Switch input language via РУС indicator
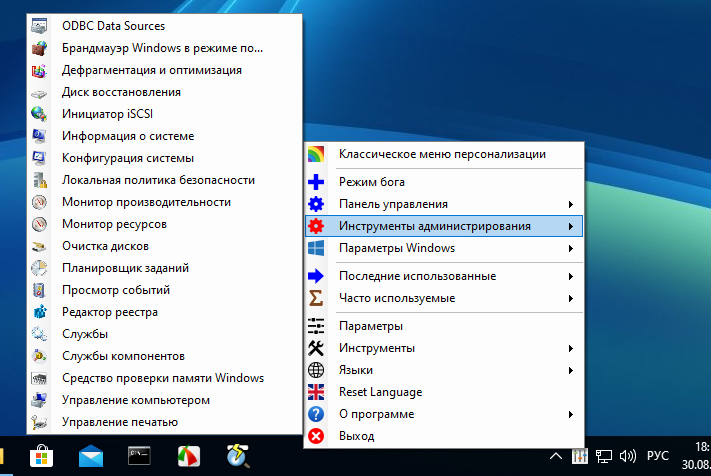Image resolution: width=711 pixels, height=476 pixels. pos(658,456)
